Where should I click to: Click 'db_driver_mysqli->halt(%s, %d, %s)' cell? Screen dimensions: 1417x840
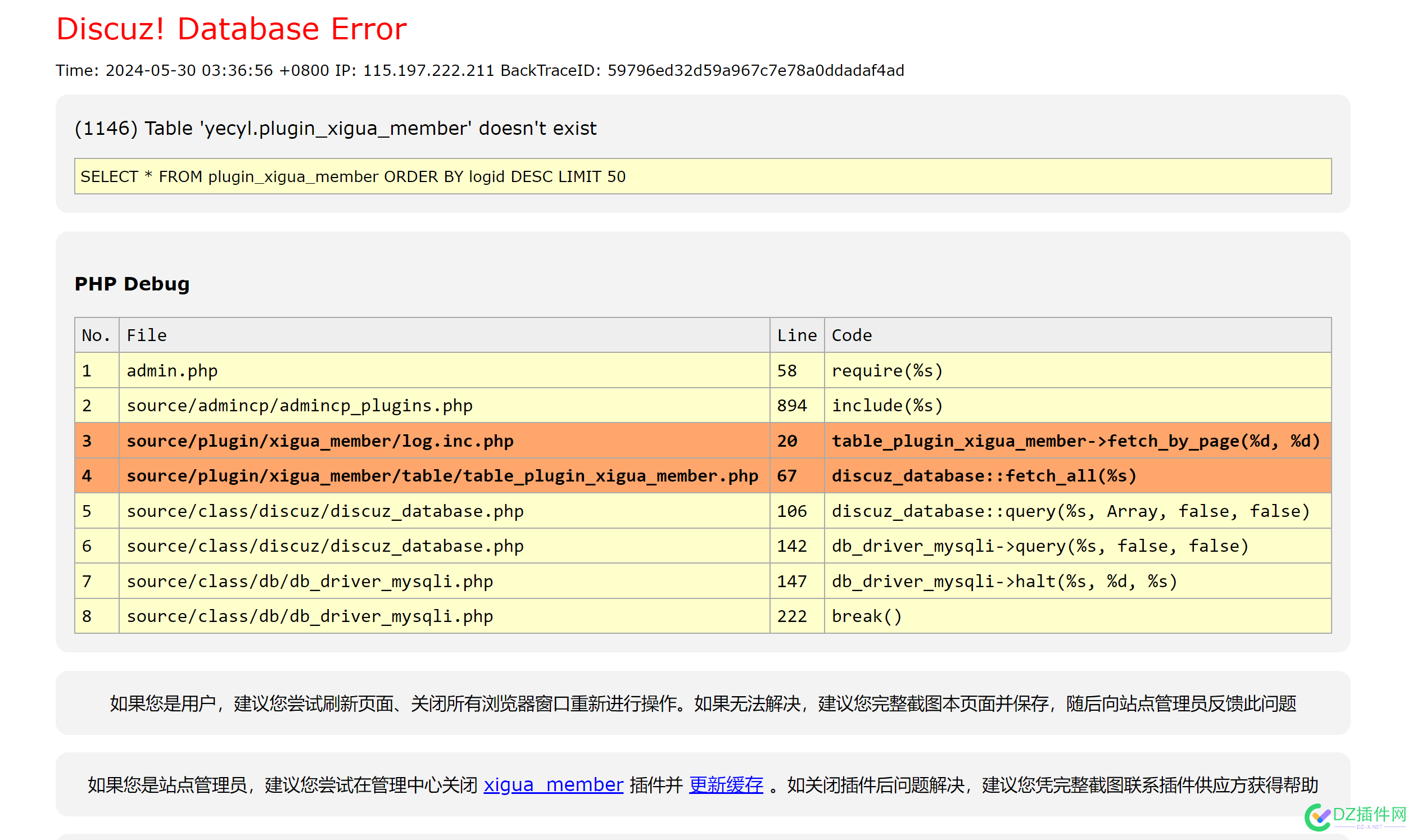[x=1078, y=581]
